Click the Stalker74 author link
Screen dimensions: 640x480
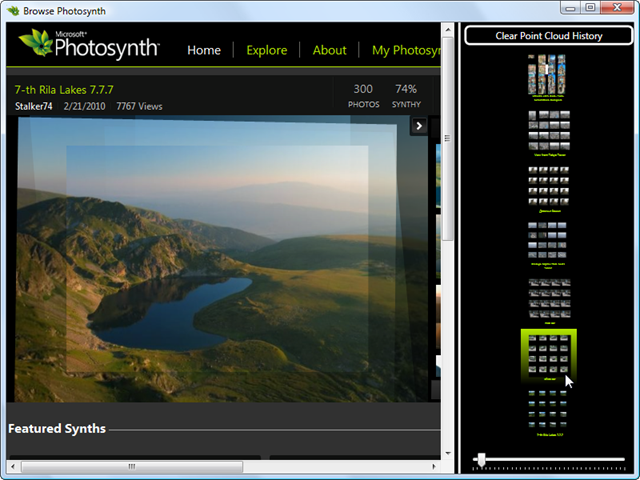coord(34,106)
